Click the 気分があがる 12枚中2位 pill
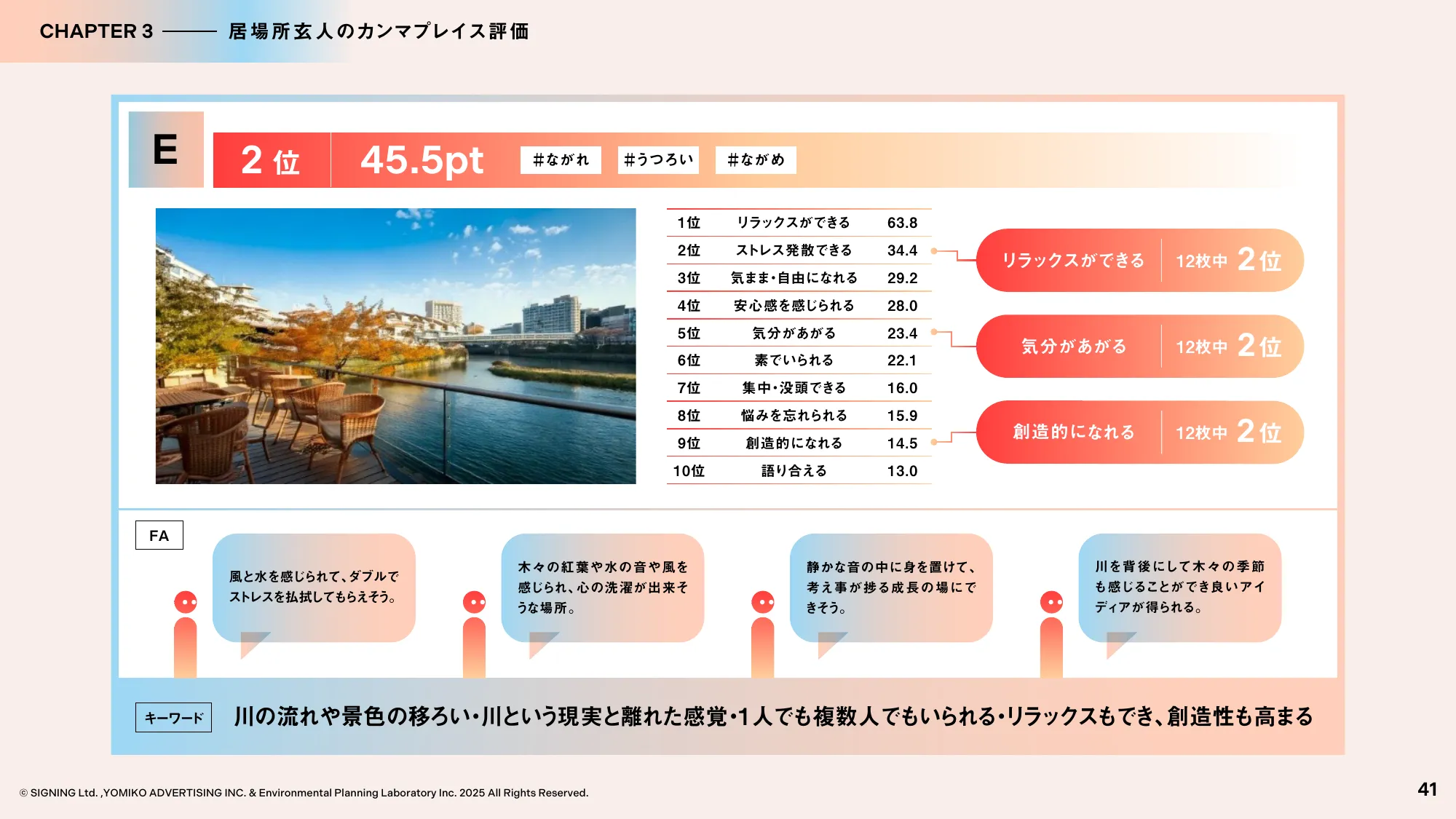 click(x=1139, y=347)
